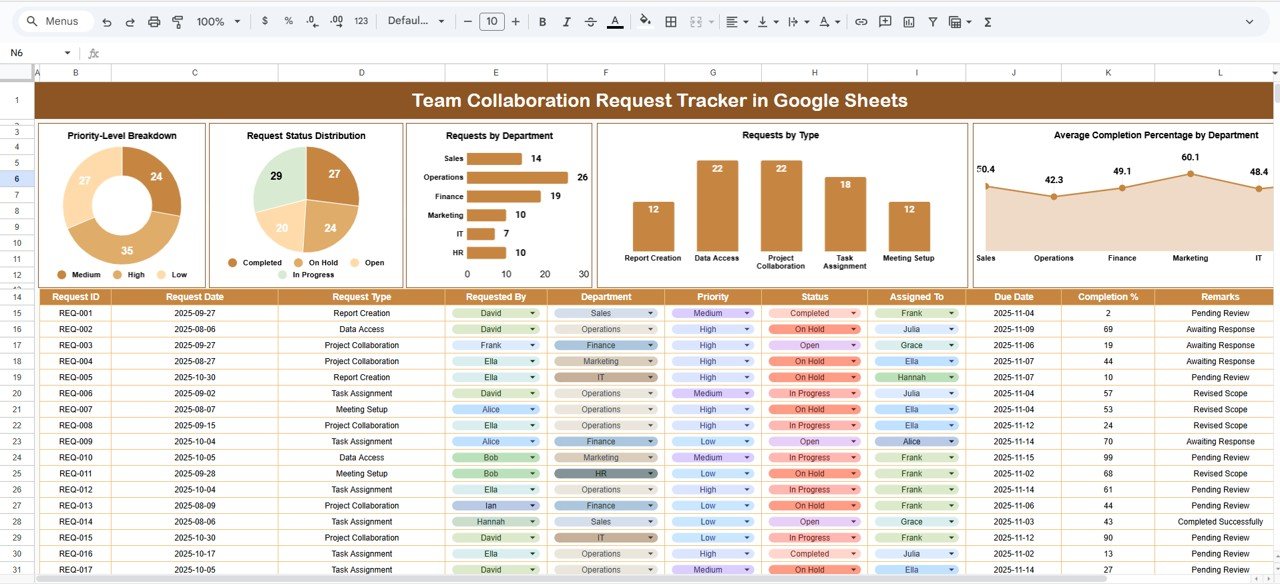Viewport: 1280px width, 584px height.
Task: Expand the Default font dropdown
Action: point(416,21)
